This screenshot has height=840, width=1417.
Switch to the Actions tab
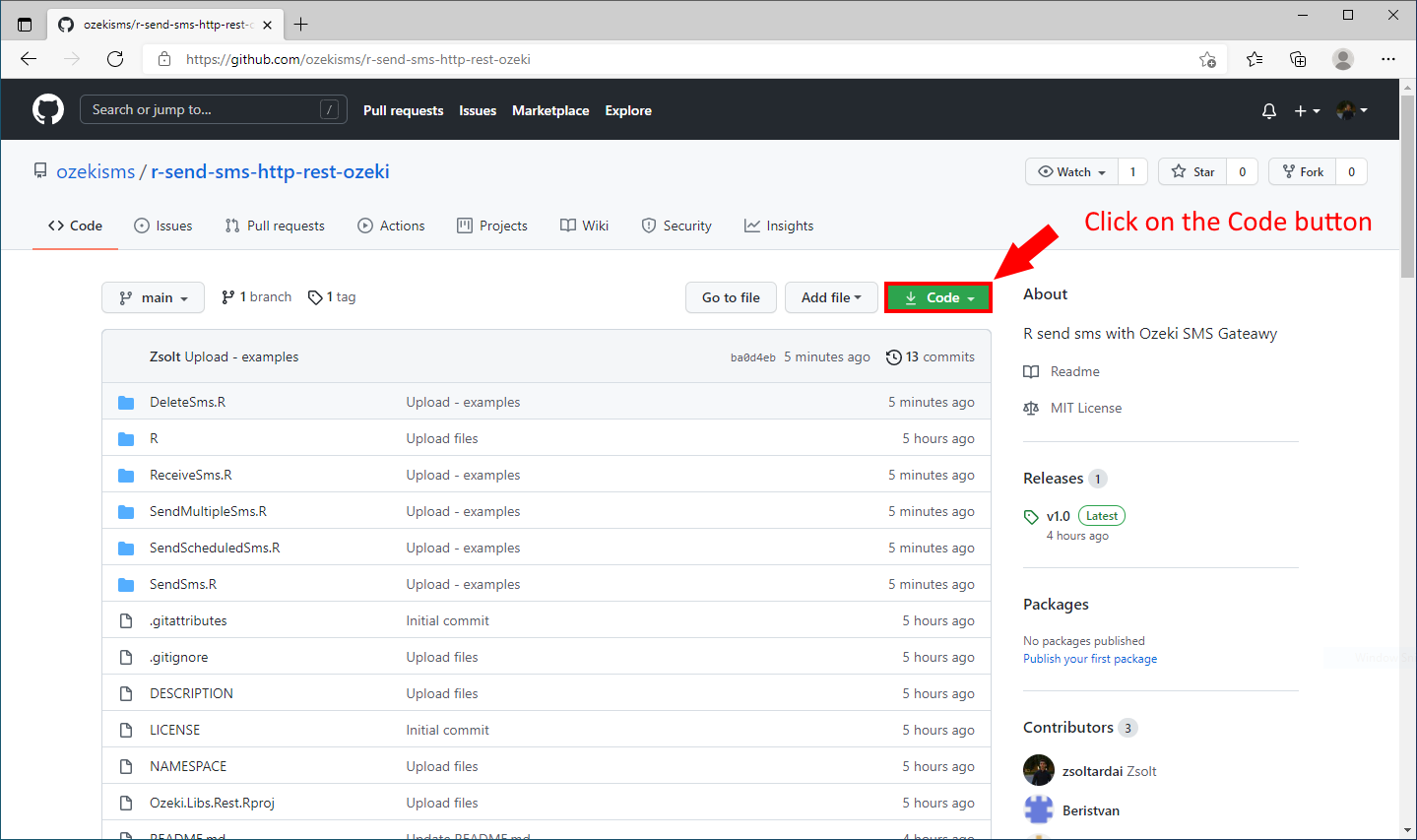pyautogui.click(x=391, y=226)
